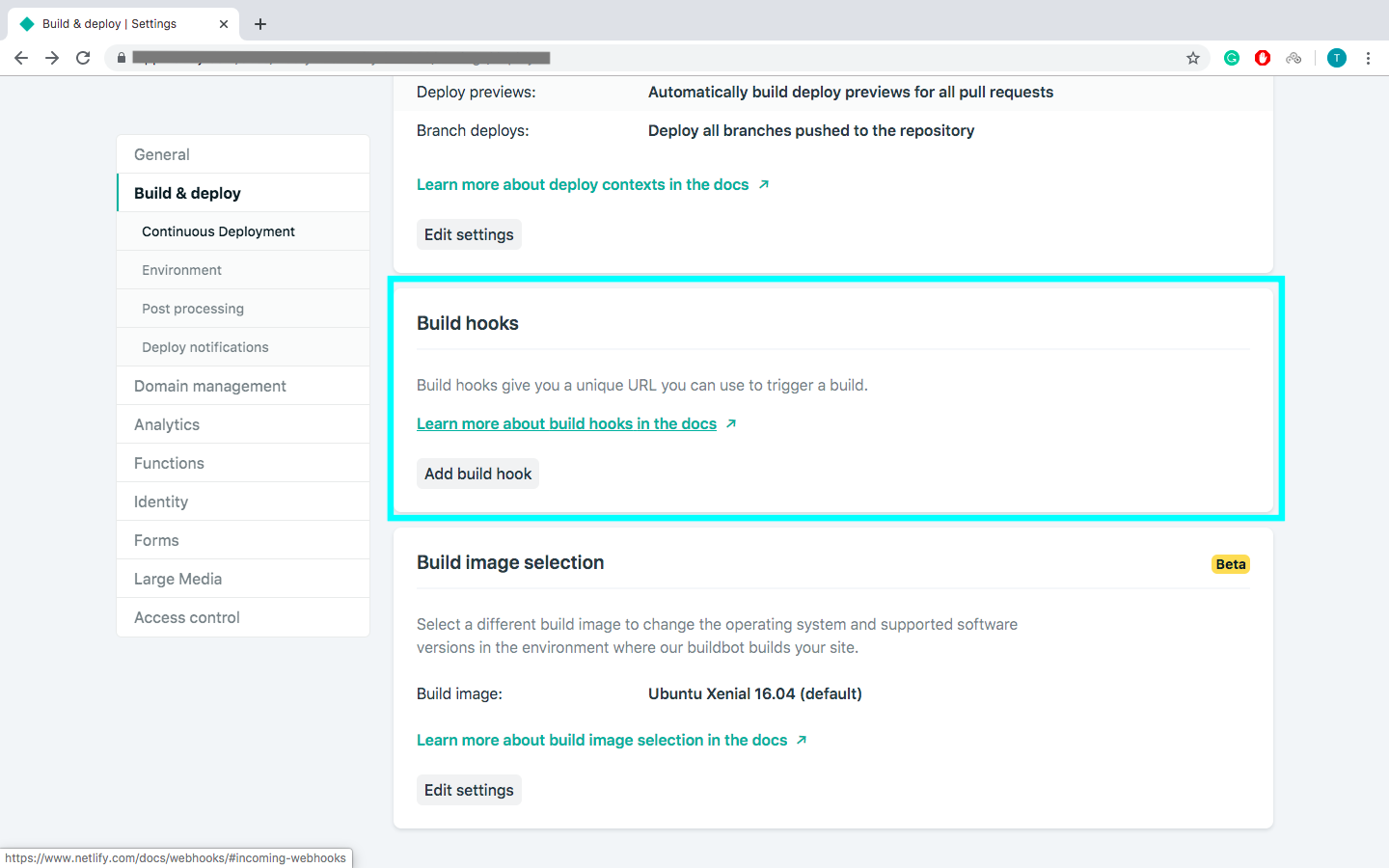
Task: Bookmark this page with star icon
Action: tap(1193, 58)
